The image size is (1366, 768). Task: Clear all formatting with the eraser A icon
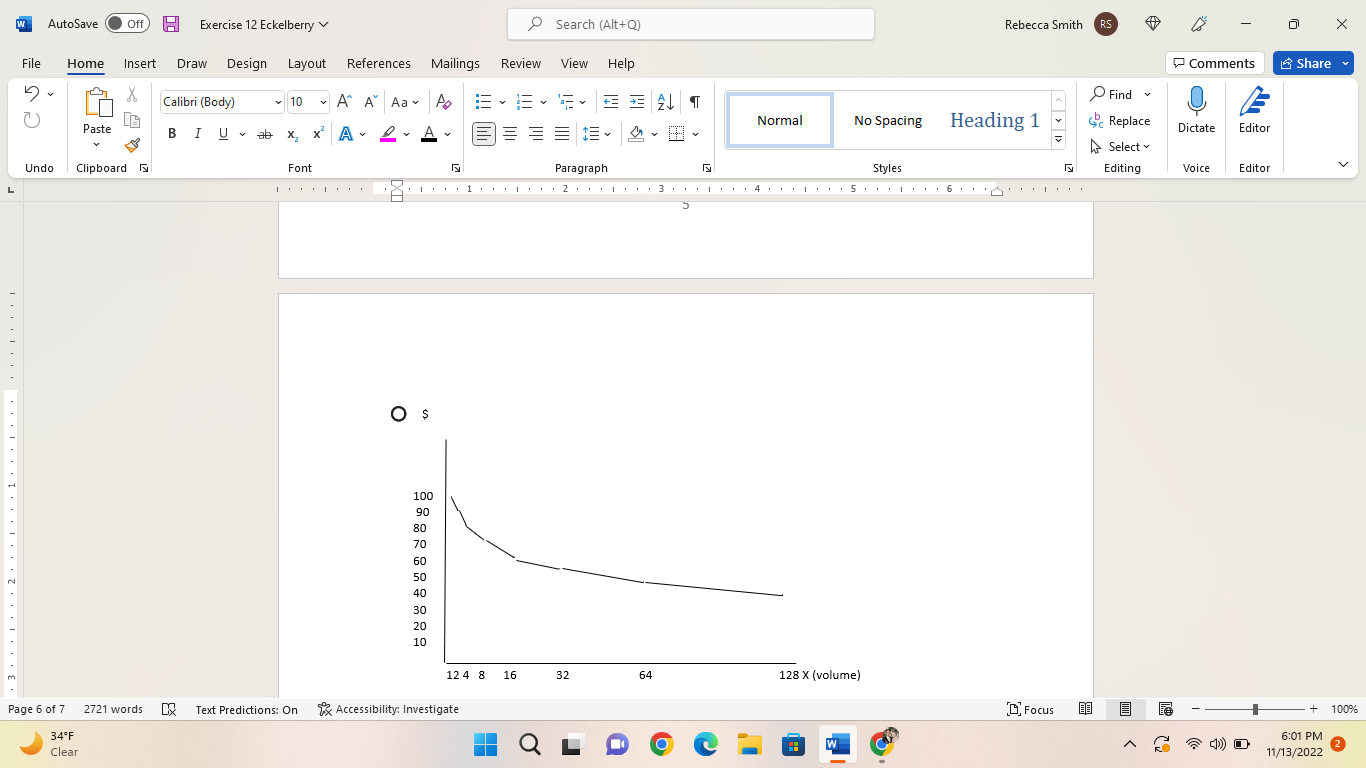tap(444, 102)
